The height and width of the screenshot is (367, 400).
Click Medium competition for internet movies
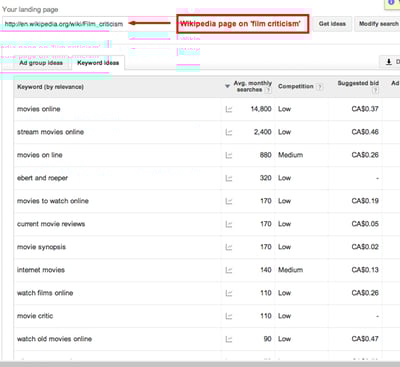(x=291, y=270)
